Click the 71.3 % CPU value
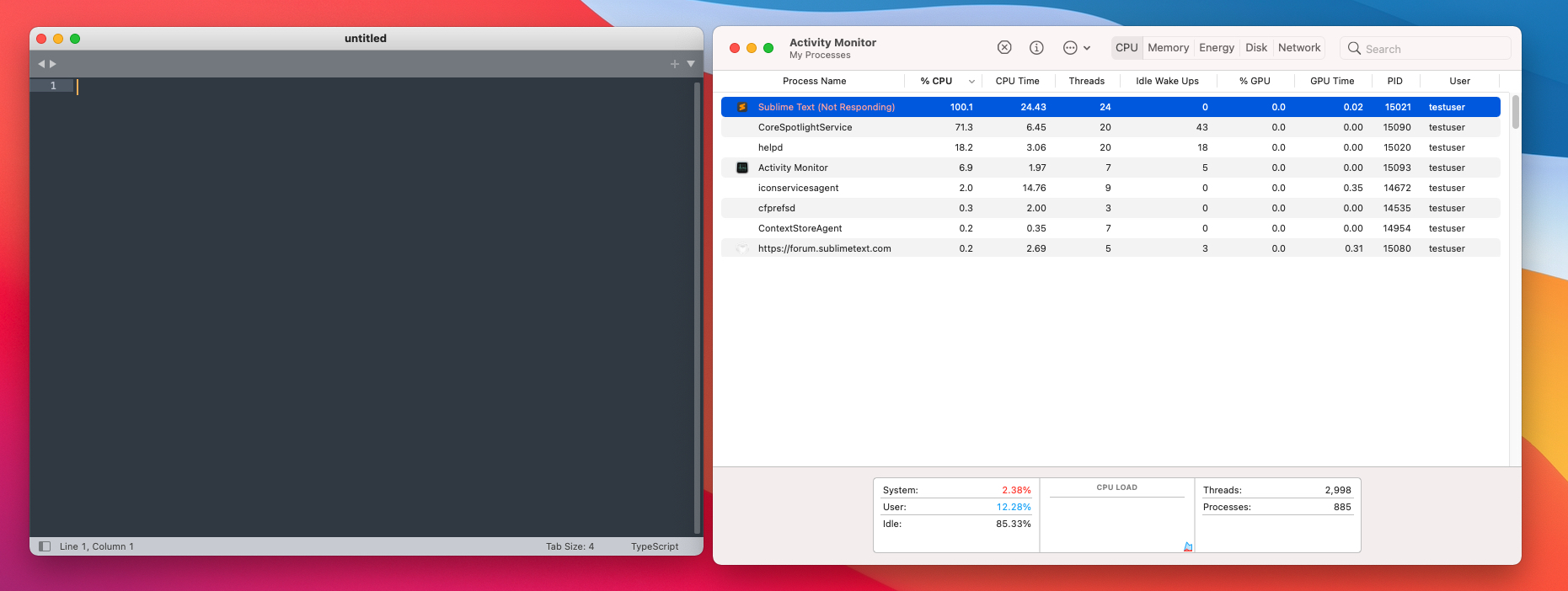The width and height of the screenshot is (1568, 591). coord(964,127)
